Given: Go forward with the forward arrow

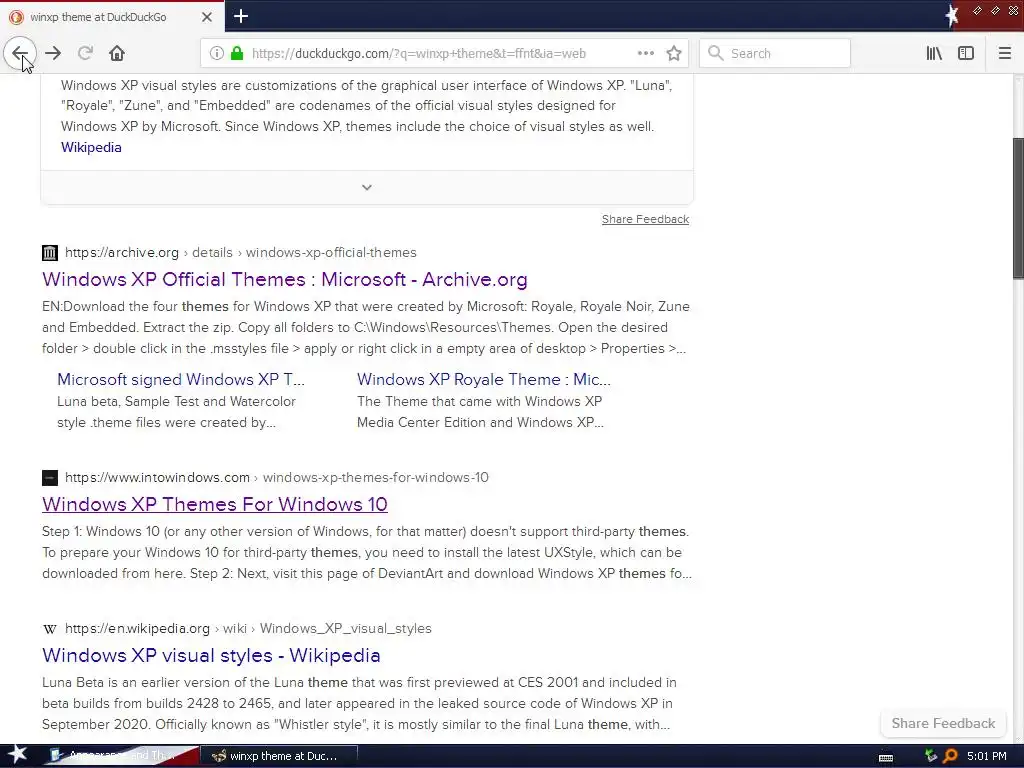Looking at the screenshot, I should coord(53,53).
